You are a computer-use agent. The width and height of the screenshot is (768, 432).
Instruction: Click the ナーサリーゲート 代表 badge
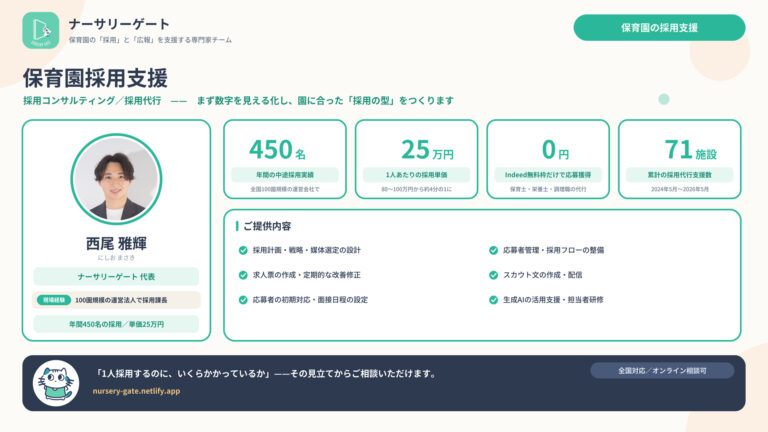click(x=116, y=277)
